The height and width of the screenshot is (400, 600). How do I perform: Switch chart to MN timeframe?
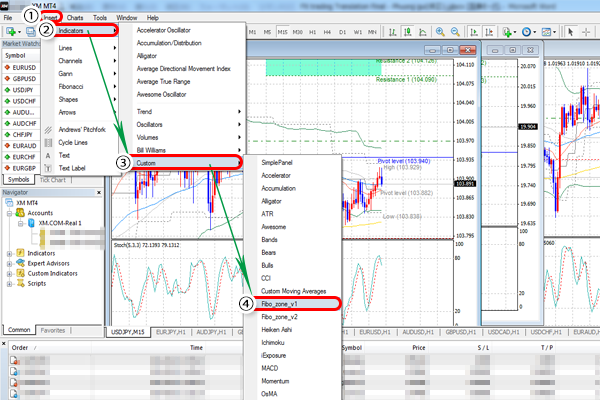click(x=372, y=32)
